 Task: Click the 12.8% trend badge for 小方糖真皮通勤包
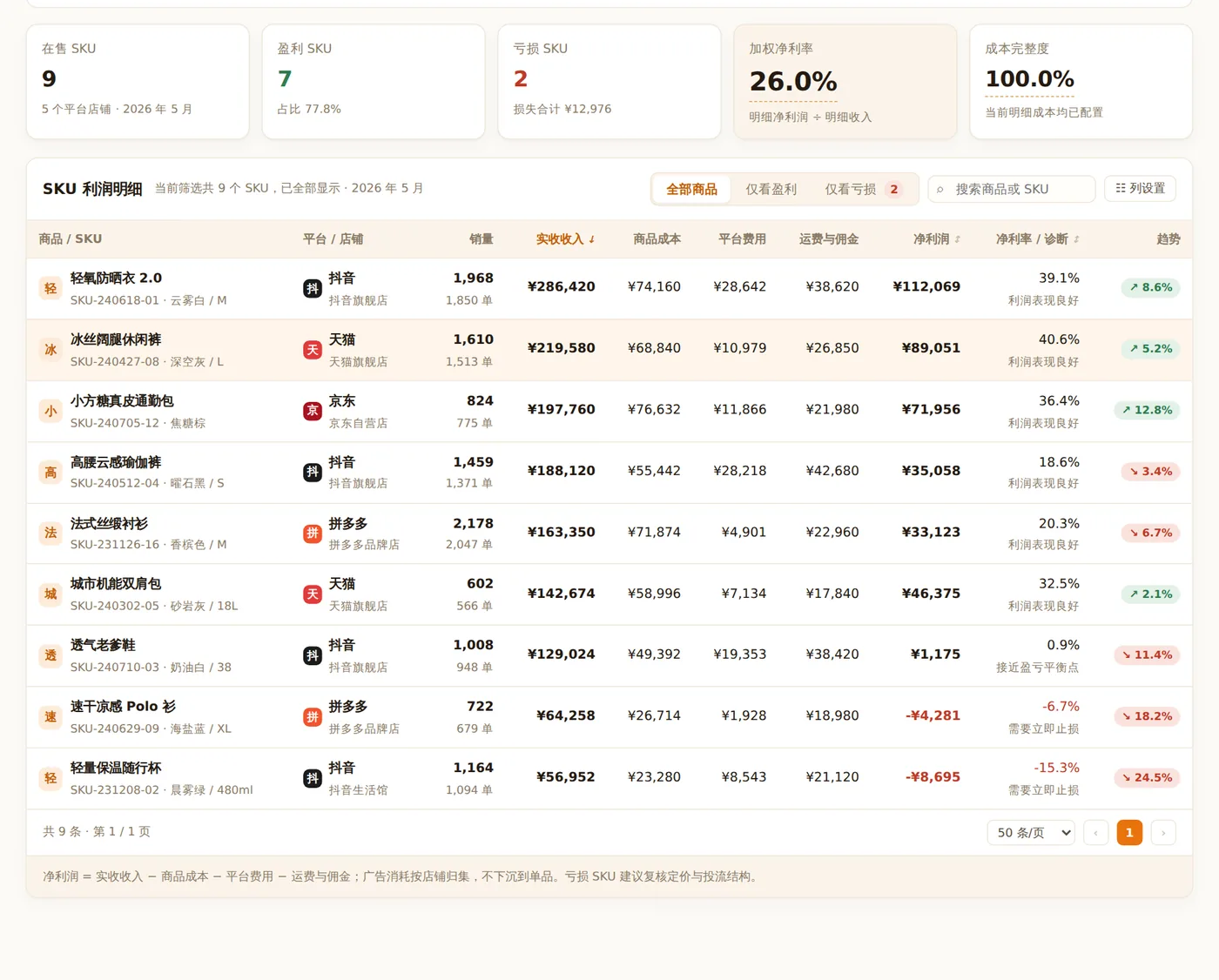tap(1147, 410)
